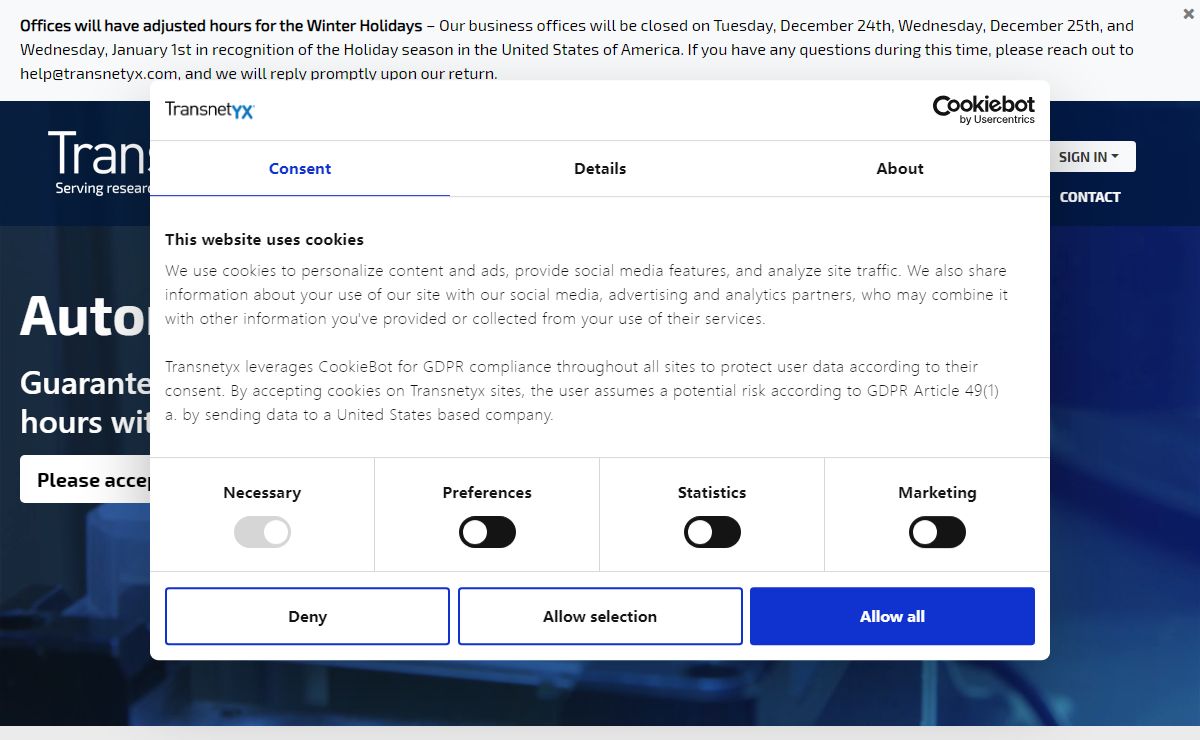Click the 'This website uses cookies' heading
Viewport: 1200px width, 740px height.
tap(264, 240)
